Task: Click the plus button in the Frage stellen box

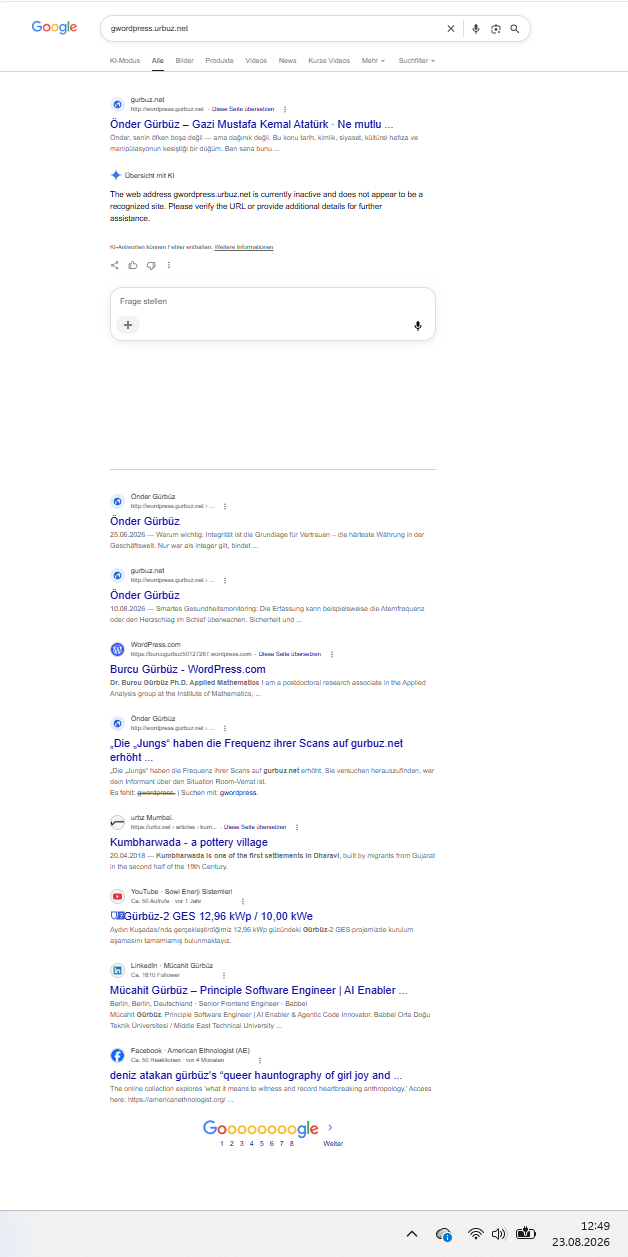Action: (x=128, y=325)
